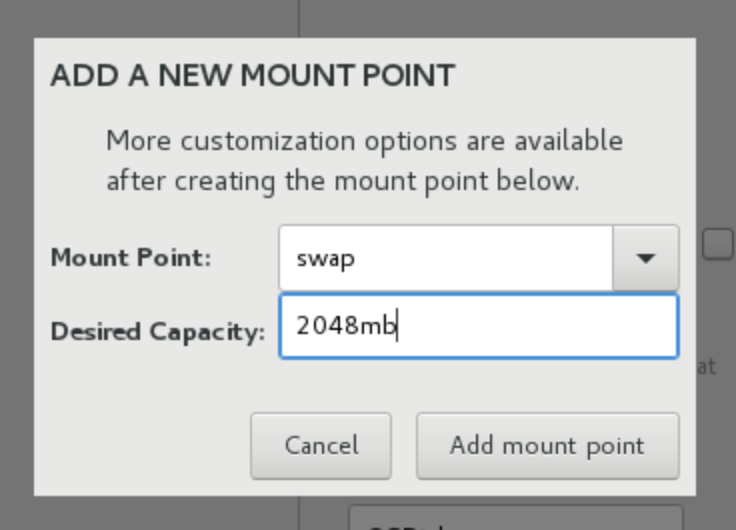Click the Add mount point button

pos(547,446)
